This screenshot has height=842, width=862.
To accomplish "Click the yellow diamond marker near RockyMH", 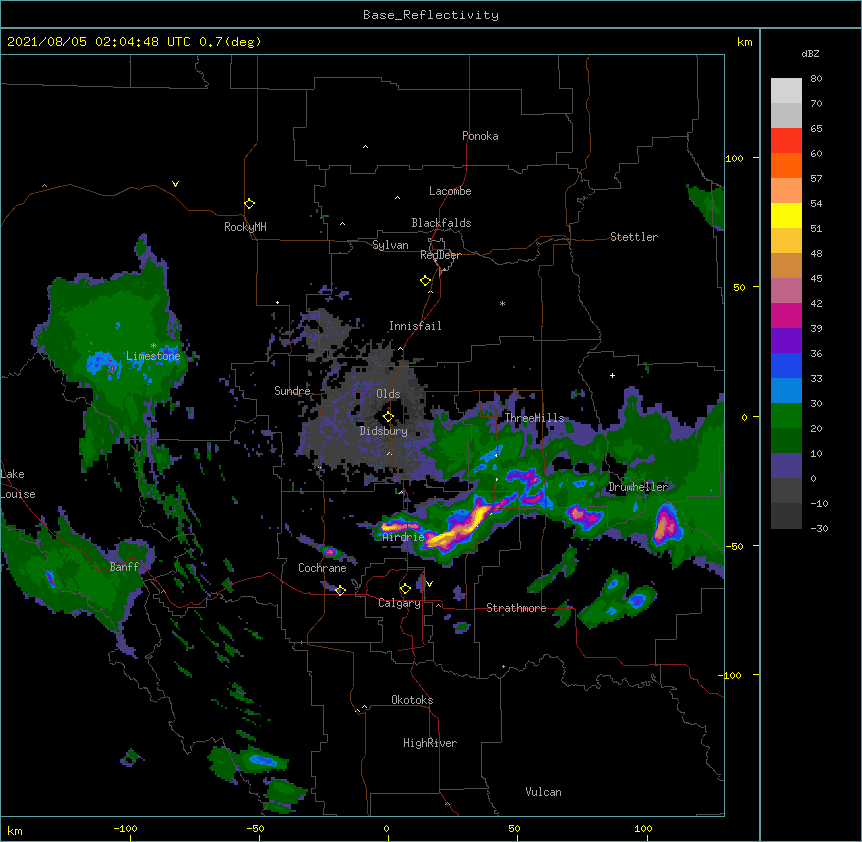I will coord(250,204).
